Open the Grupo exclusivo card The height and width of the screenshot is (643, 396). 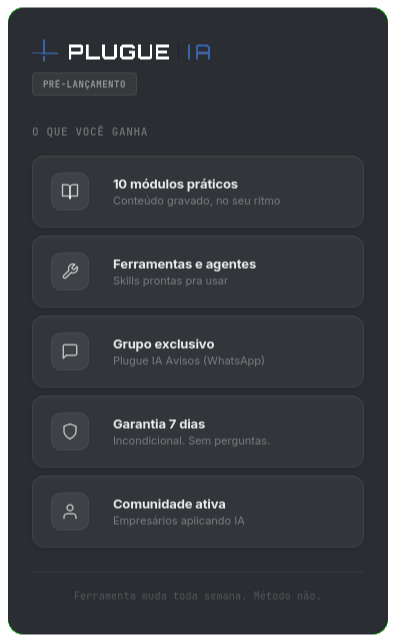tap(198, 351)
